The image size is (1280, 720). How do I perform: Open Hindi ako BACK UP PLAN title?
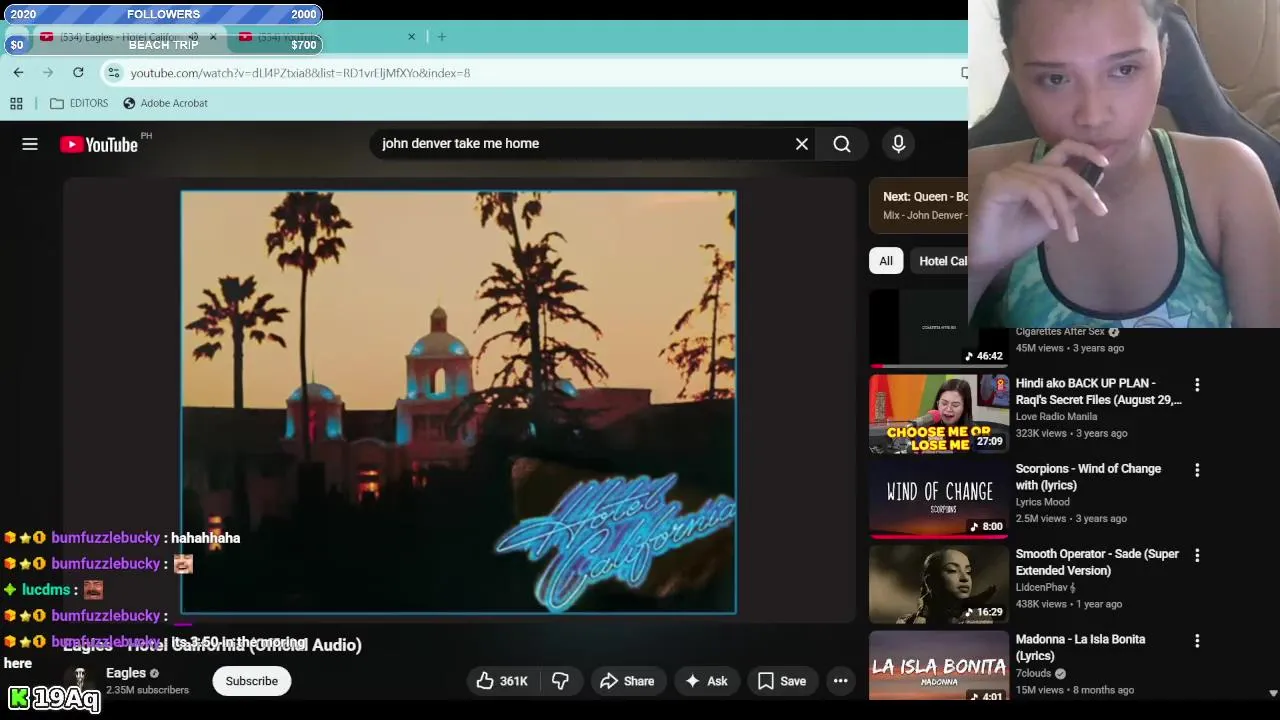pos(1098,391)
